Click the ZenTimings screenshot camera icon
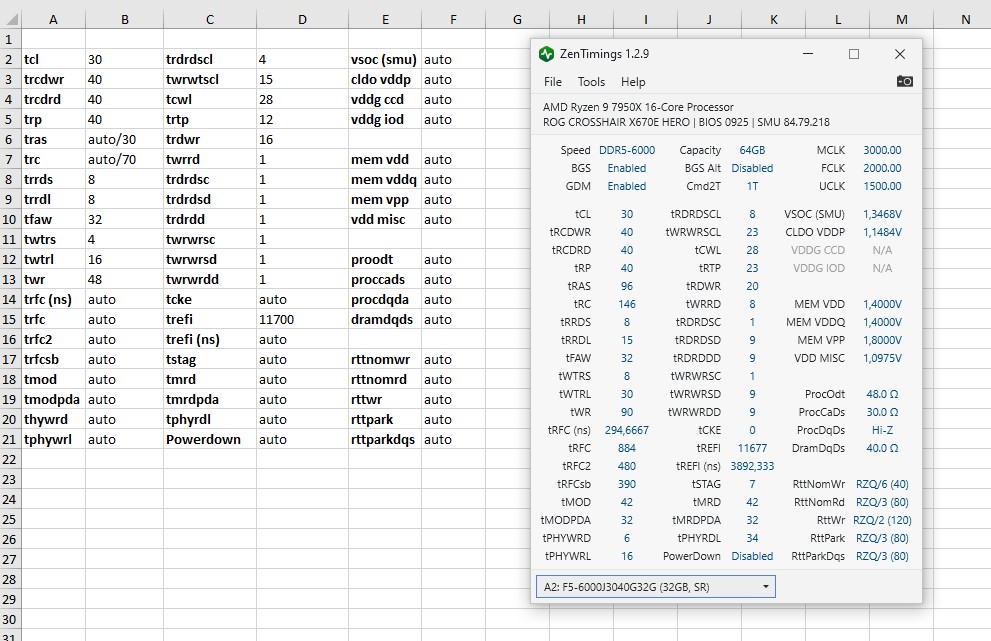This screenshot has width=991, height=641. [x=904, y=81]
